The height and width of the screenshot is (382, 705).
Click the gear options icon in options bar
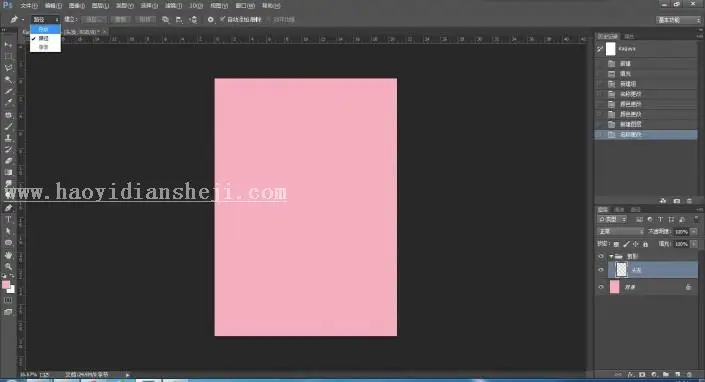pos(210,20)
